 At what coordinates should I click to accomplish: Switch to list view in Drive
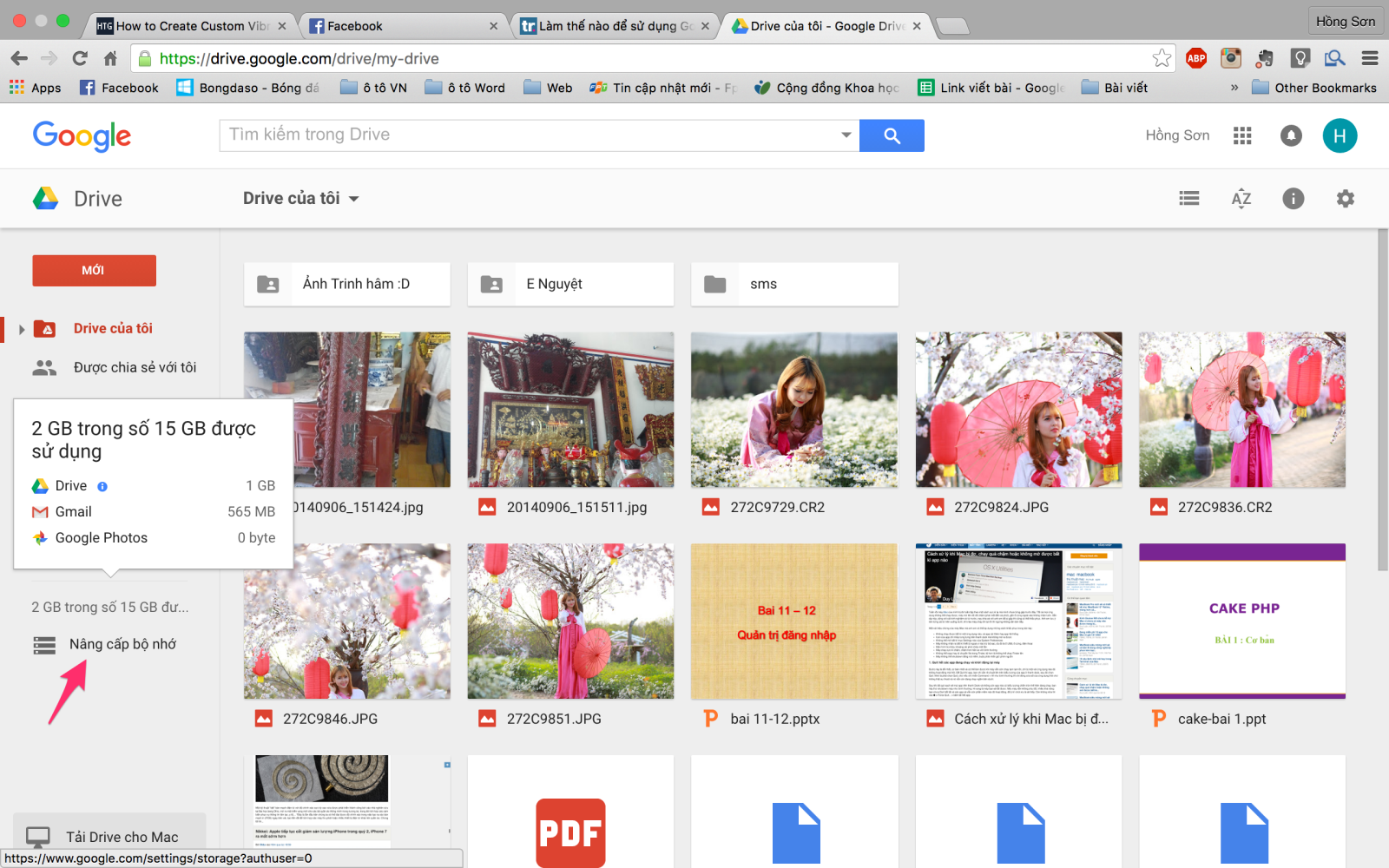pos(1188,198)
